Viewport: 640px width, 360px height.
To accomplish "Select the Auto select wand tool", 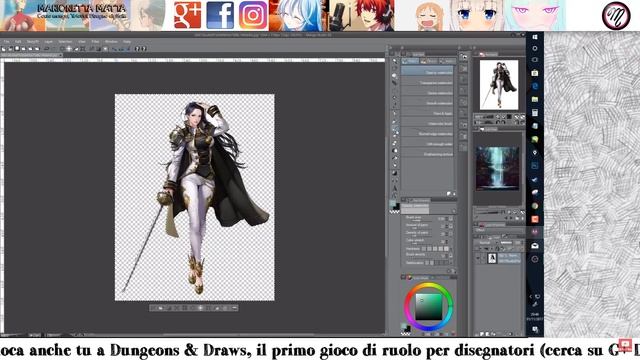I will 395,98.
